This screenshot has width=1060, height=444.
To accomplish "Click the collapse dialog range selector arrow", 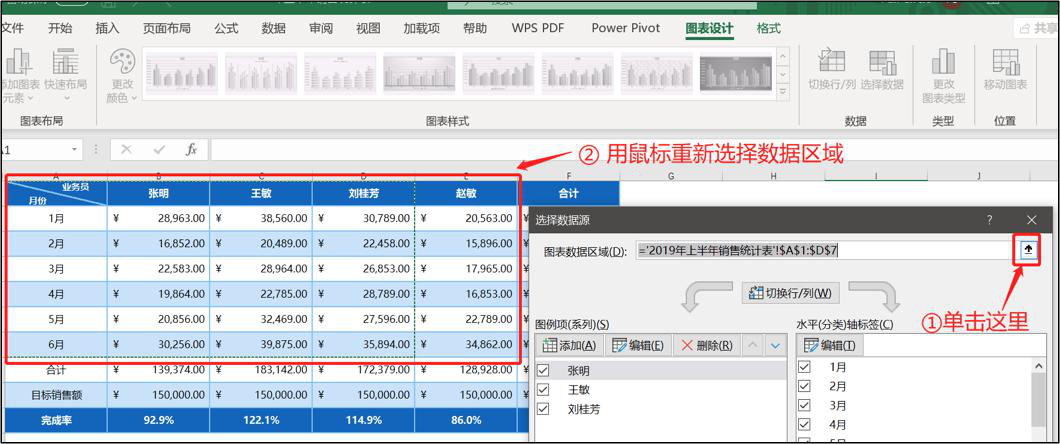I will (x=1029, y=250).
